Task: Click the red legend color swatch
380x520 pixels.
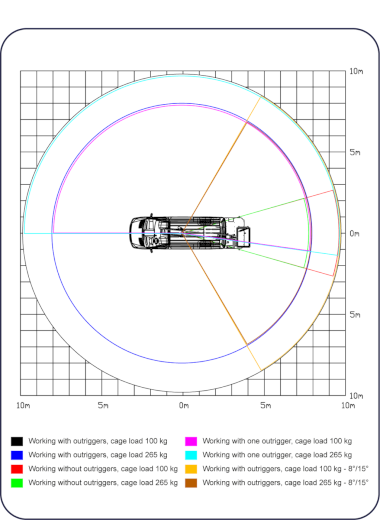Action: point(17,469)
